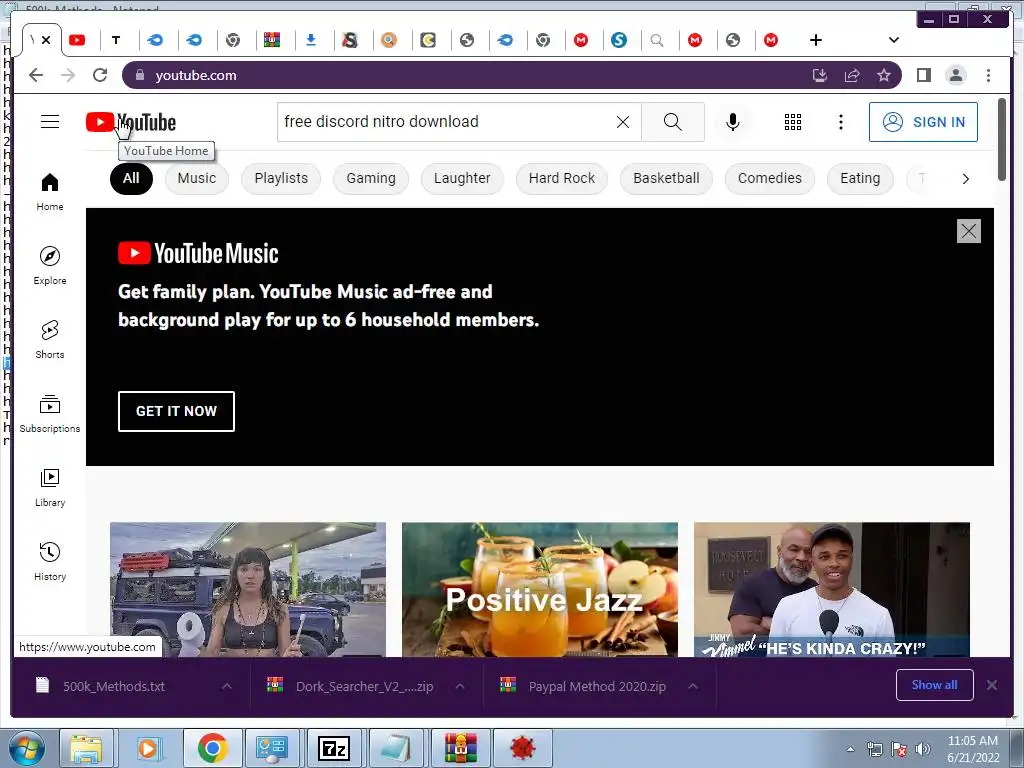Select the Hard Rock filter chip
The width and height of the screenshot is (1024, 768).
[x=562, y=178]
